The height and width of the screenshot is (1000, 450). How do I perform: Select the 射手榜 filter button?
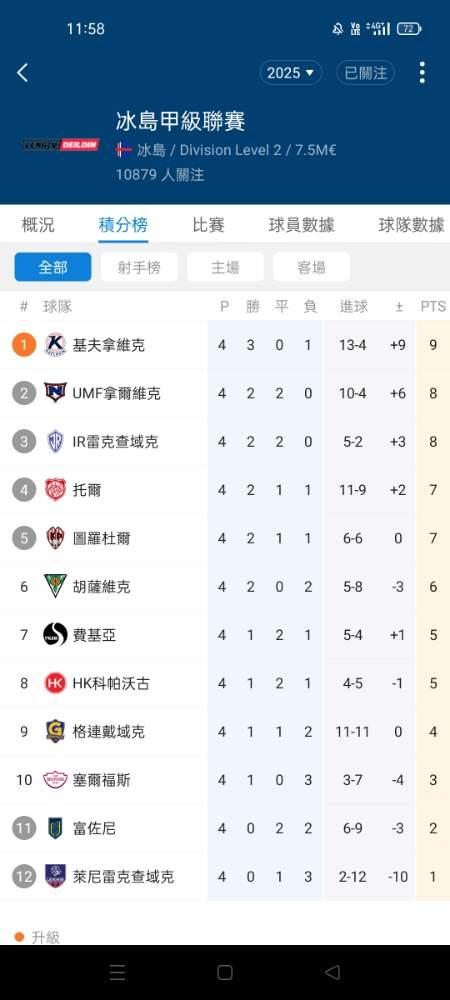pyautogui.click(x=139, y=267)
